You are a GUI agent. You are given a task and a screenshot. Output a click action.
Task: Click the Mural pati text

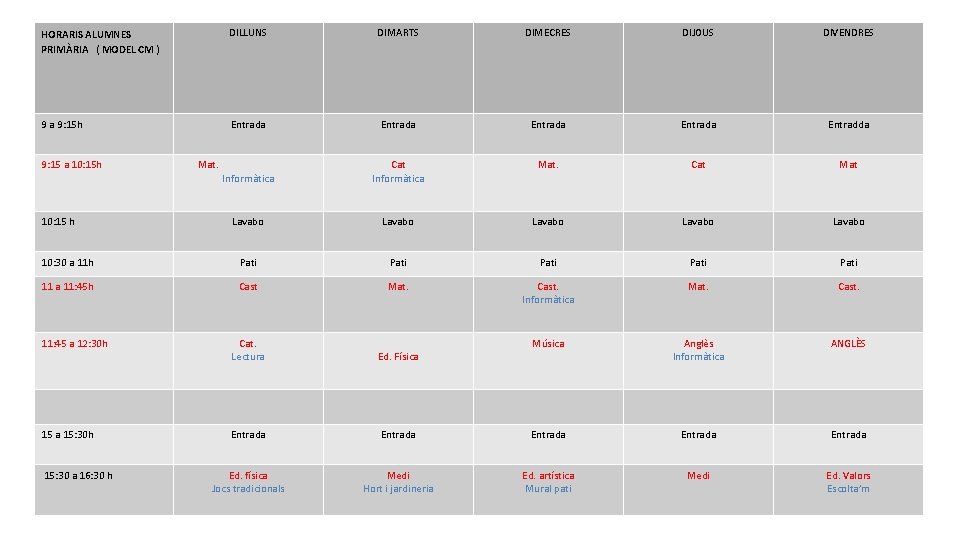(548, 489)
